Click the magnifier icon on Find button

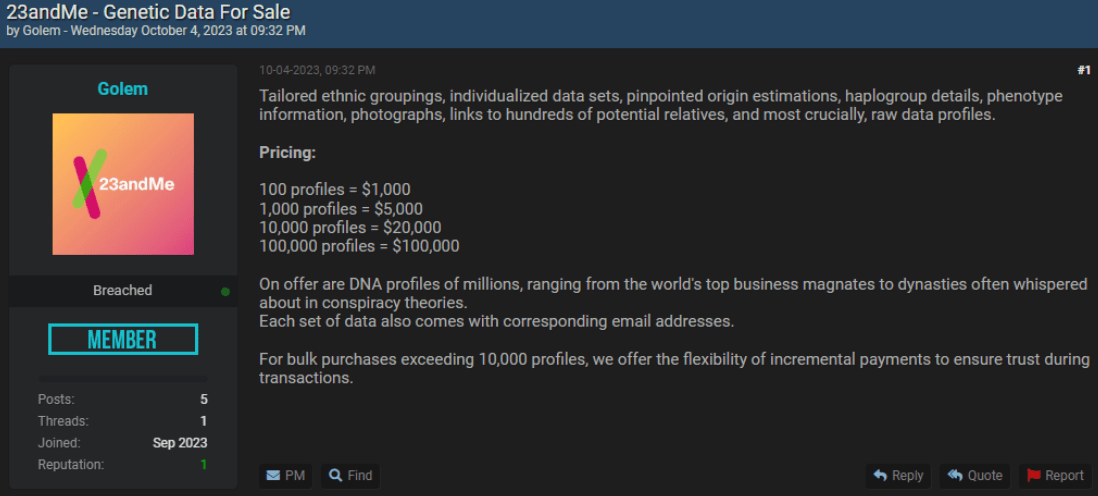(336, 476)
